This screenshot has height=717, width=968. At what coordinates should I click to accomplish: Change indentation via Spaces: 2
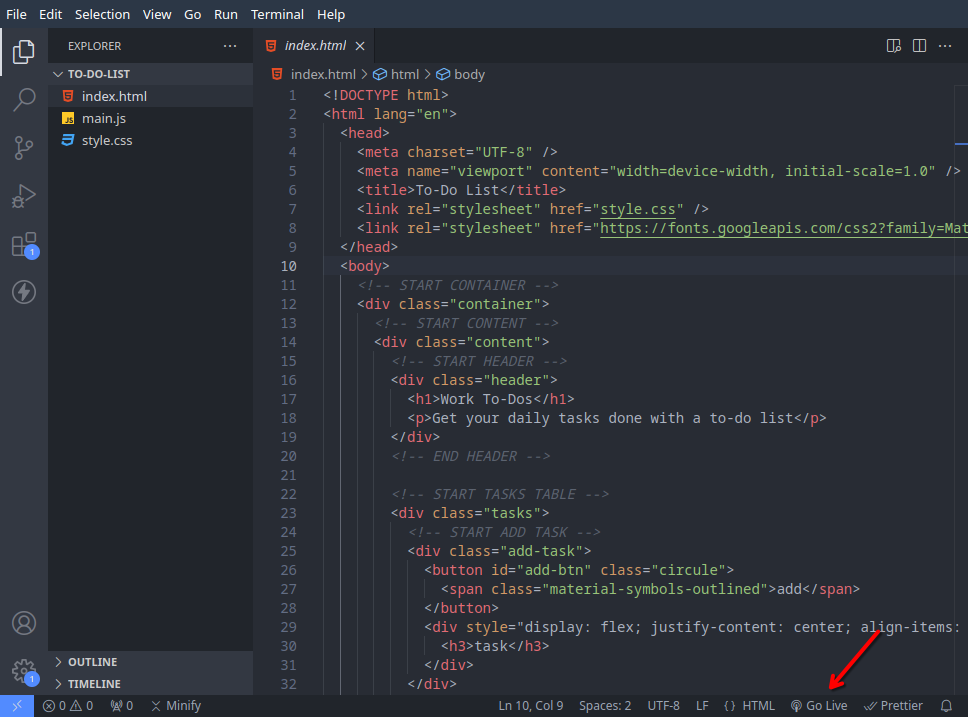pos(605,705)
